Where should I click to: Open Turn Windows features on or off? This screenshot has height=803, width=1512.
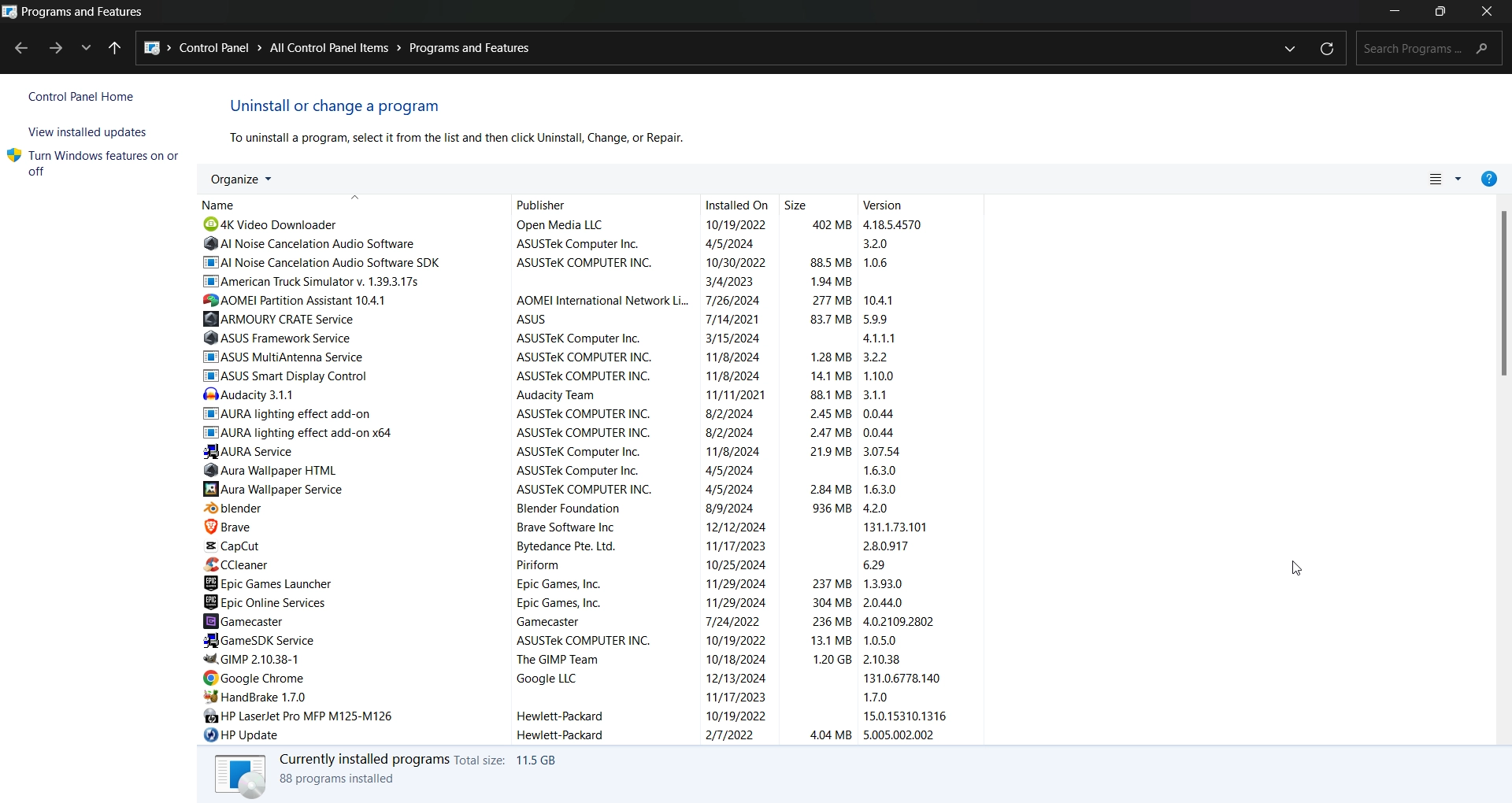pyautogui.click(x=104, y=164)
